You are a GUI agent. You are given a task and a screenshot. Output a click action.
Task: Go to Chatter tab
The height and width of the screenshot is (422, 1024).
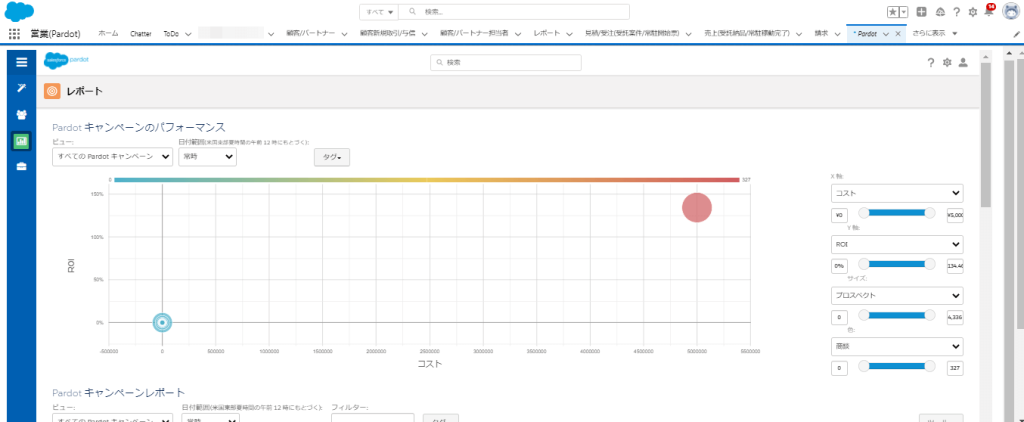pyautogui.click(x=141, y=33)
